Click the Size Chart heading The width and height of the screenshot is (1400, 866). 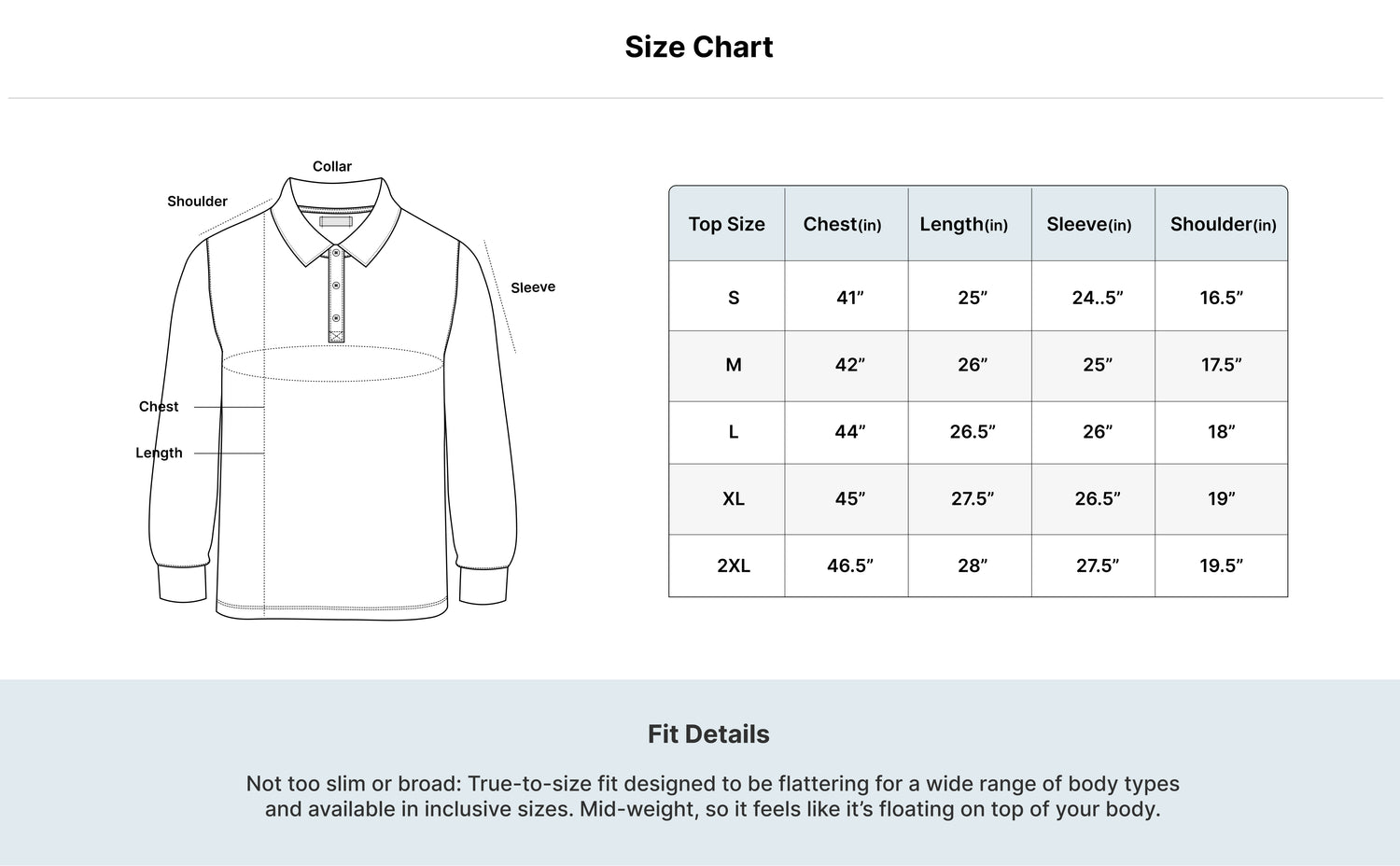click(x=699, y=47)
